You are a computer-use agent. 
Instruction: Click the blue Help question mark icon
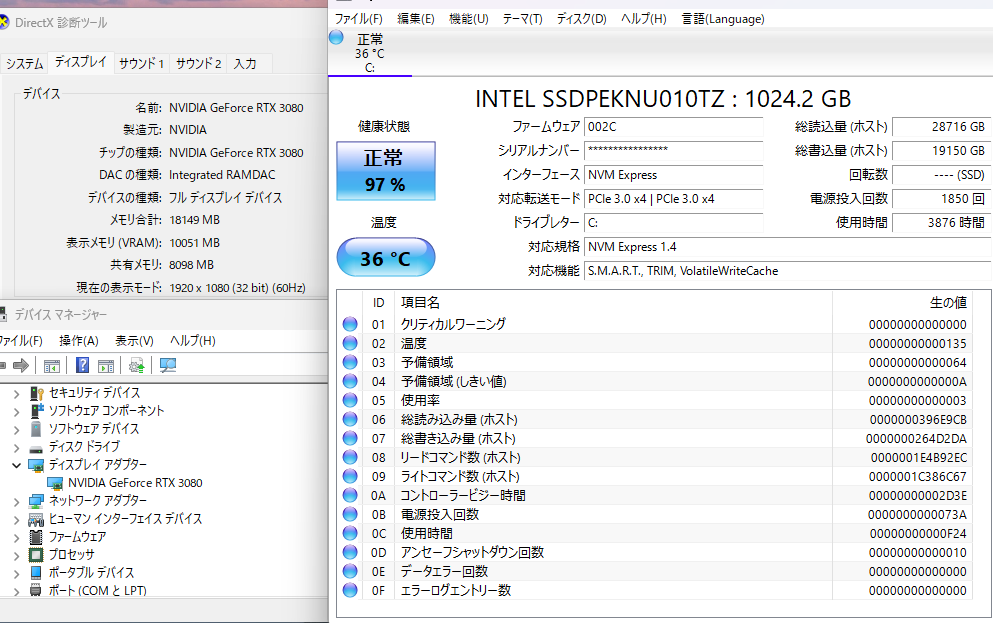[x=82, y=365]
